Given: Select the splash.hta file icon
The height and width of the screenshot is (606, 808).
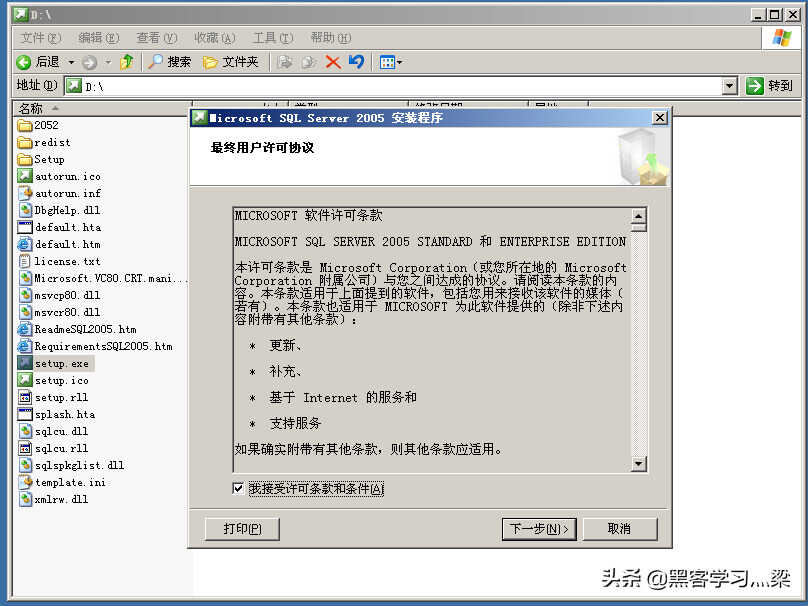Looking at the screenshot, I should [25, 414].
